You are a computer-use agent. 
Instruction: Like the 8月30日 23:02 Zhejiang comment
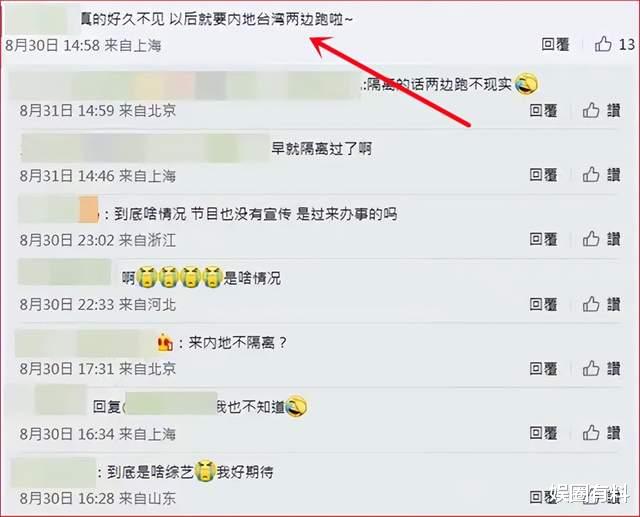click(x=591, y=239)
